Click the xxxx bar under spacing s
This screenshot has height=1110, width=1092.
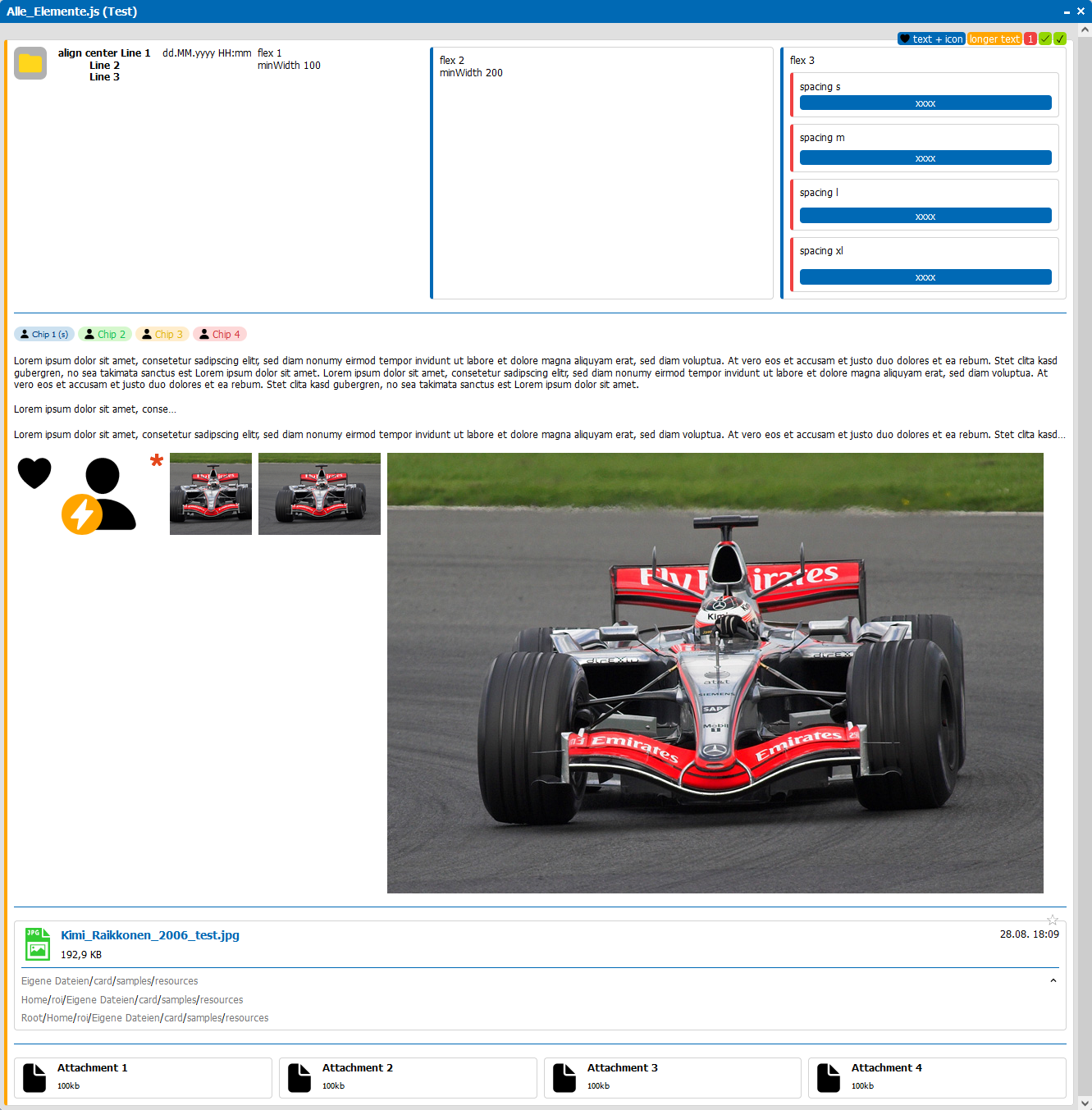pos(925,103)
